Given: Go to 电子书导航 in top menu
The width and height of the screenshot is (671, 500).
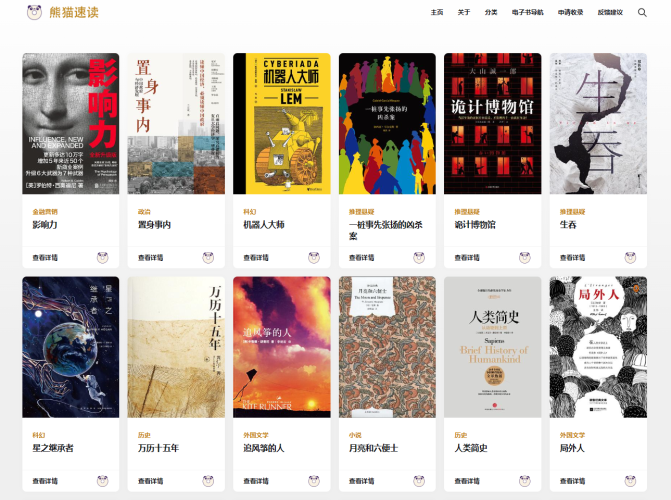Looking at the screenshot, I should 528,12.
